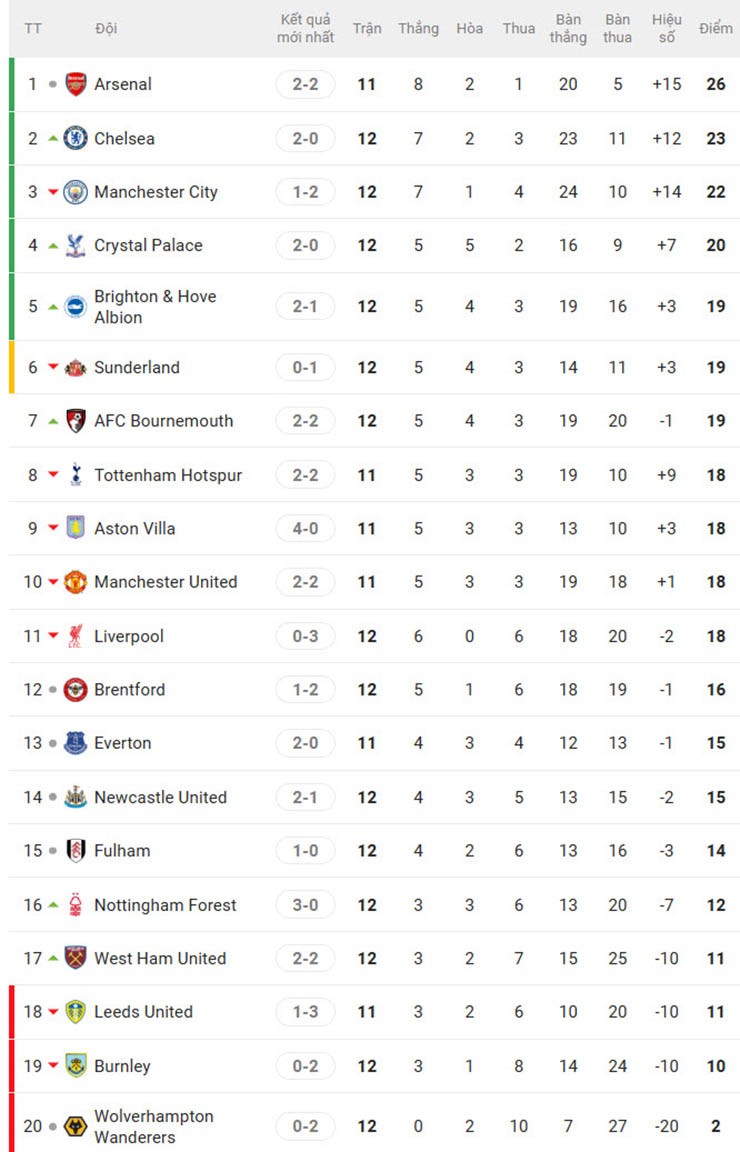The width and height of the screenshot is (740, 1152).
Task: Click Arsenal's latest result 2-2 badge
Action: tap(305, 85)
